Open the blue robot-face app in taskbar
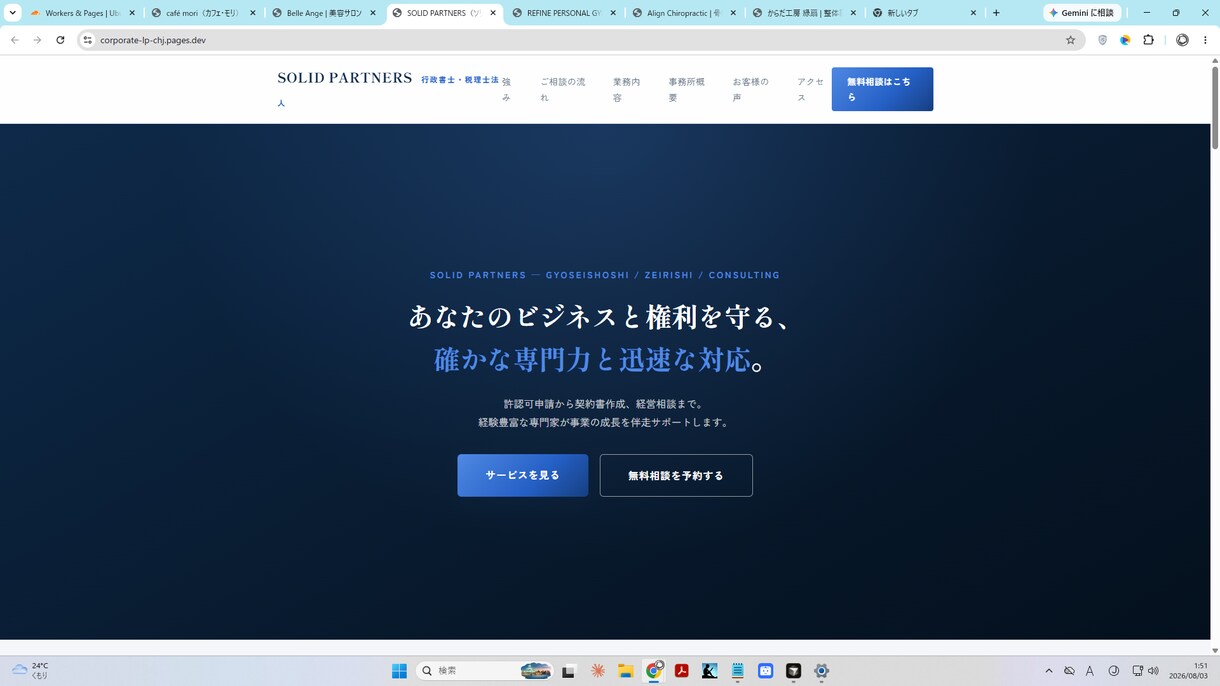Image resolution: width=1220 pixels, height=686 pixels. [765, 671]
